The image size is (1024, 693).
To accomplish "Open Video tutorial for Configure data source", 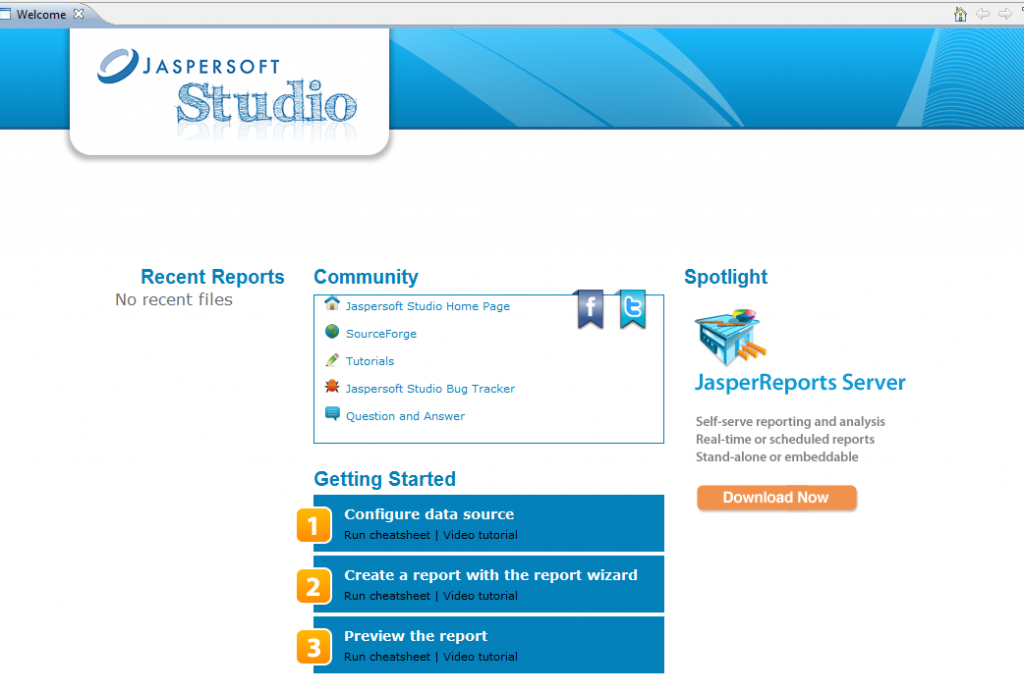I will tap(480, 535).
